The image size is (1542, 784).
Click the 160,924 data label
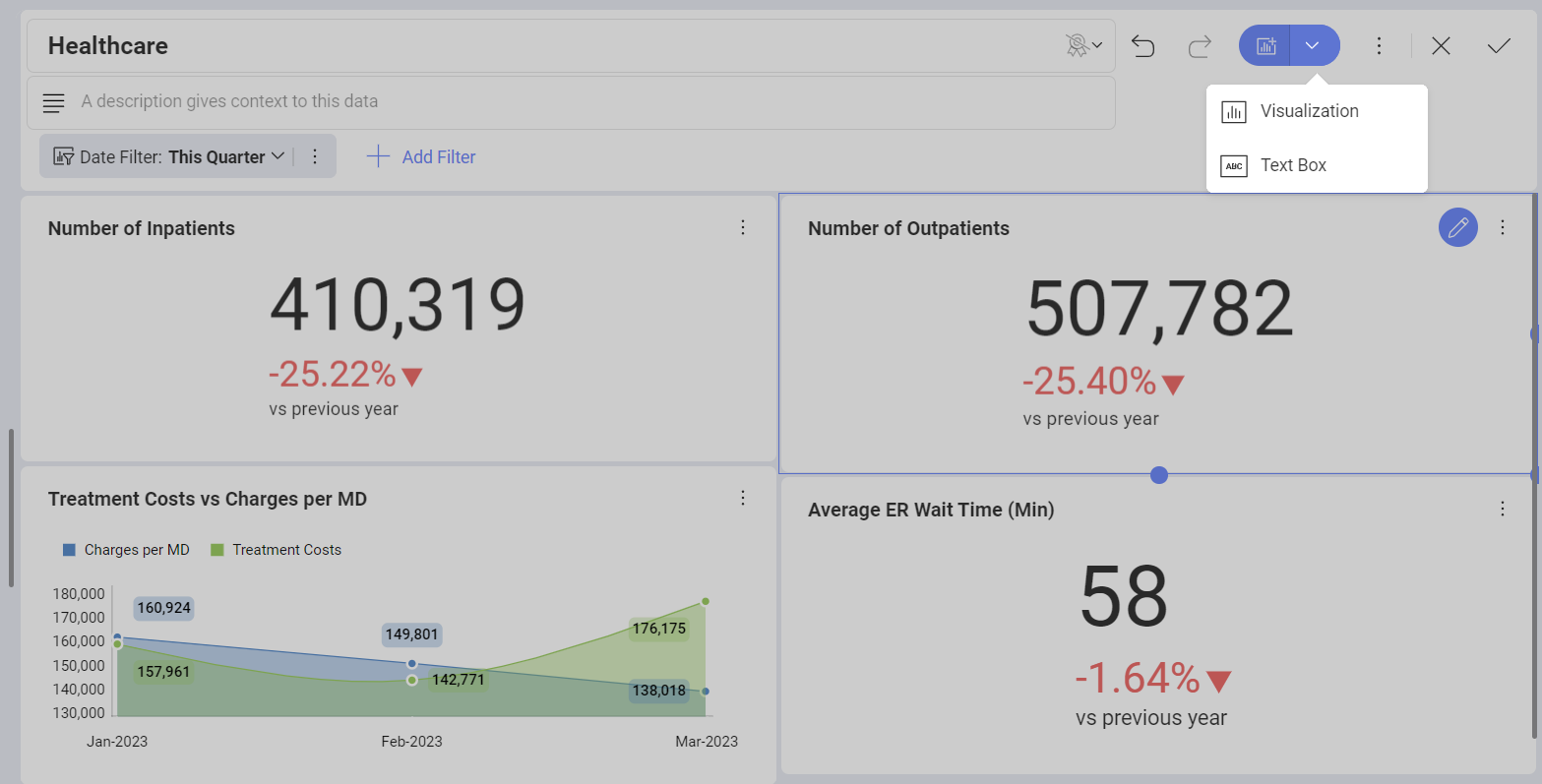pyautogui.click(x=163, y=608)
